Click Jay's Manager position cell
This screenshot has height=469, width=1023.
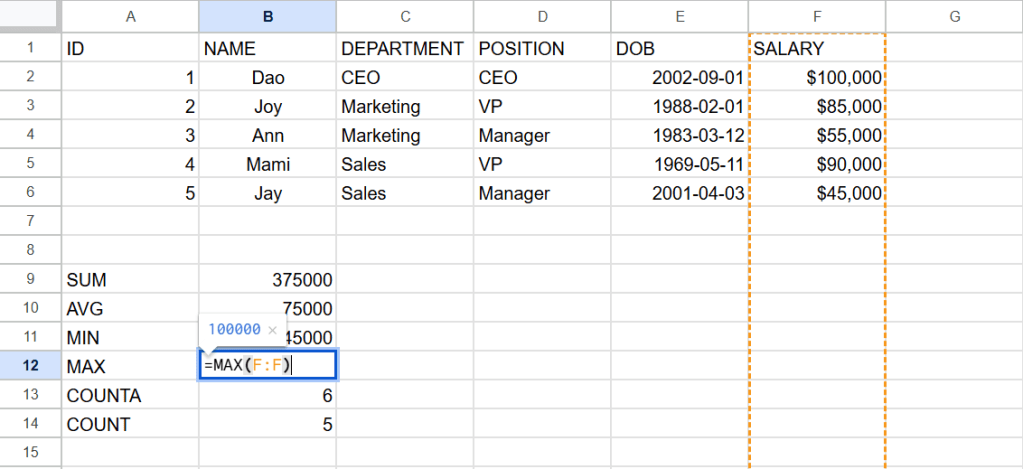coord(541,193)
